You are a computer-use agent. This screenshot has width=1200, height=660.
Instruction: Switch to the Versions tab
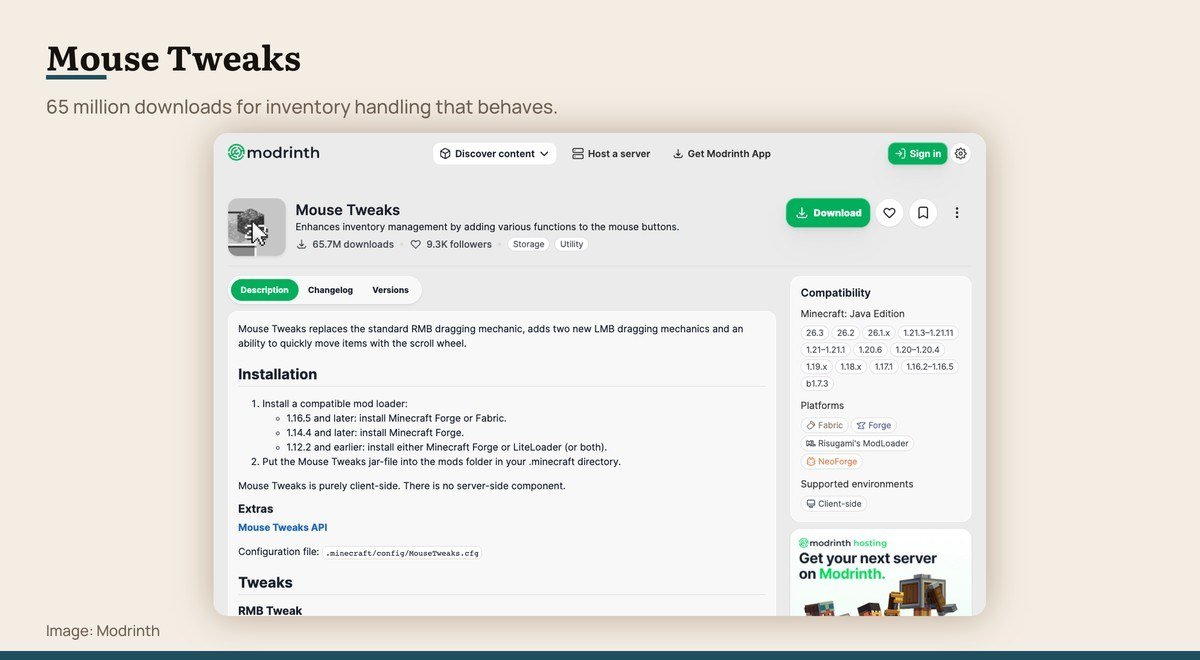click(x=390, y=290)
